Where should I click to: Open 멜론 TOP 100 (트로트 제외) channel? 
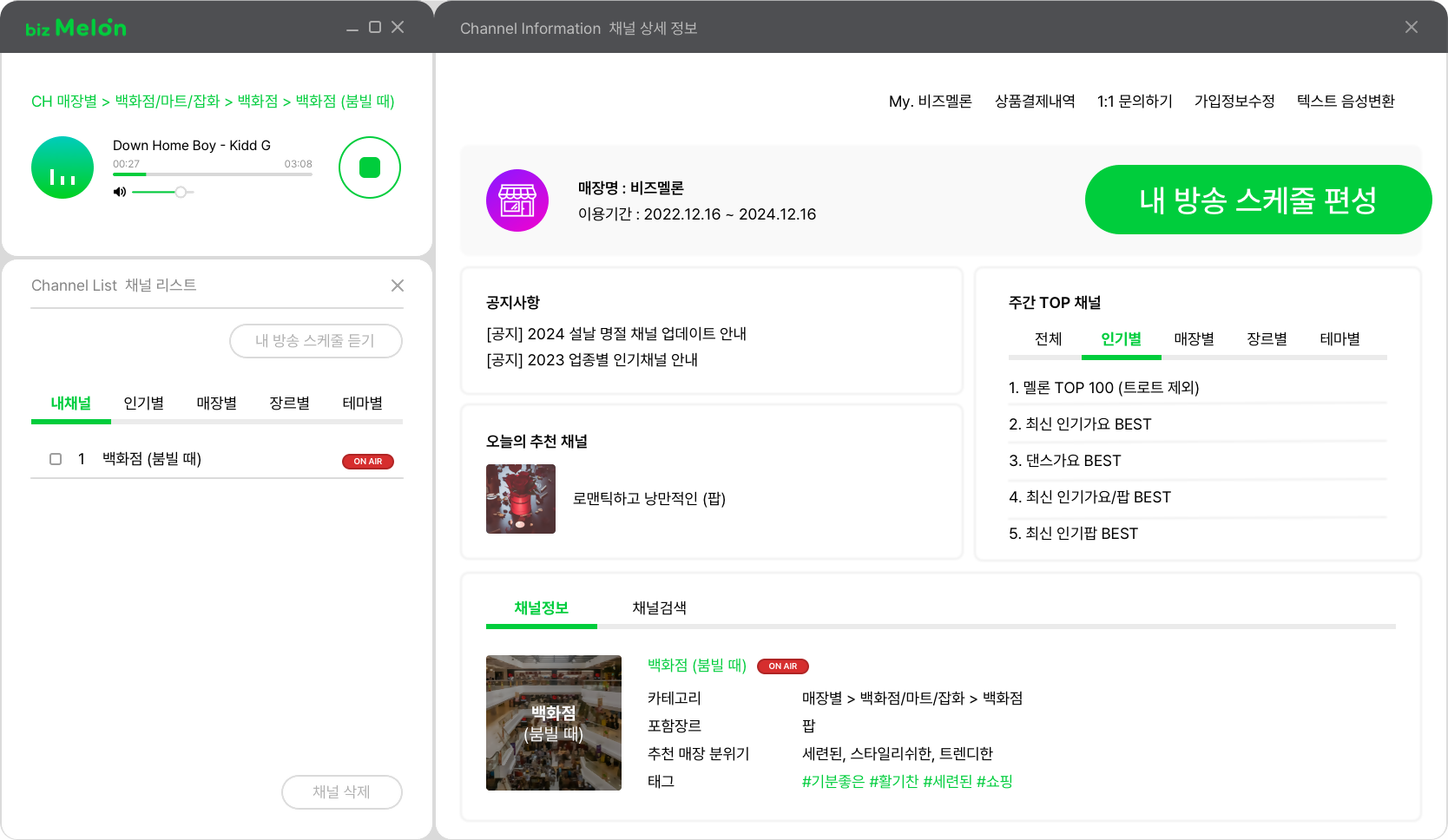pyautogui.click(x=1104, y=388)
